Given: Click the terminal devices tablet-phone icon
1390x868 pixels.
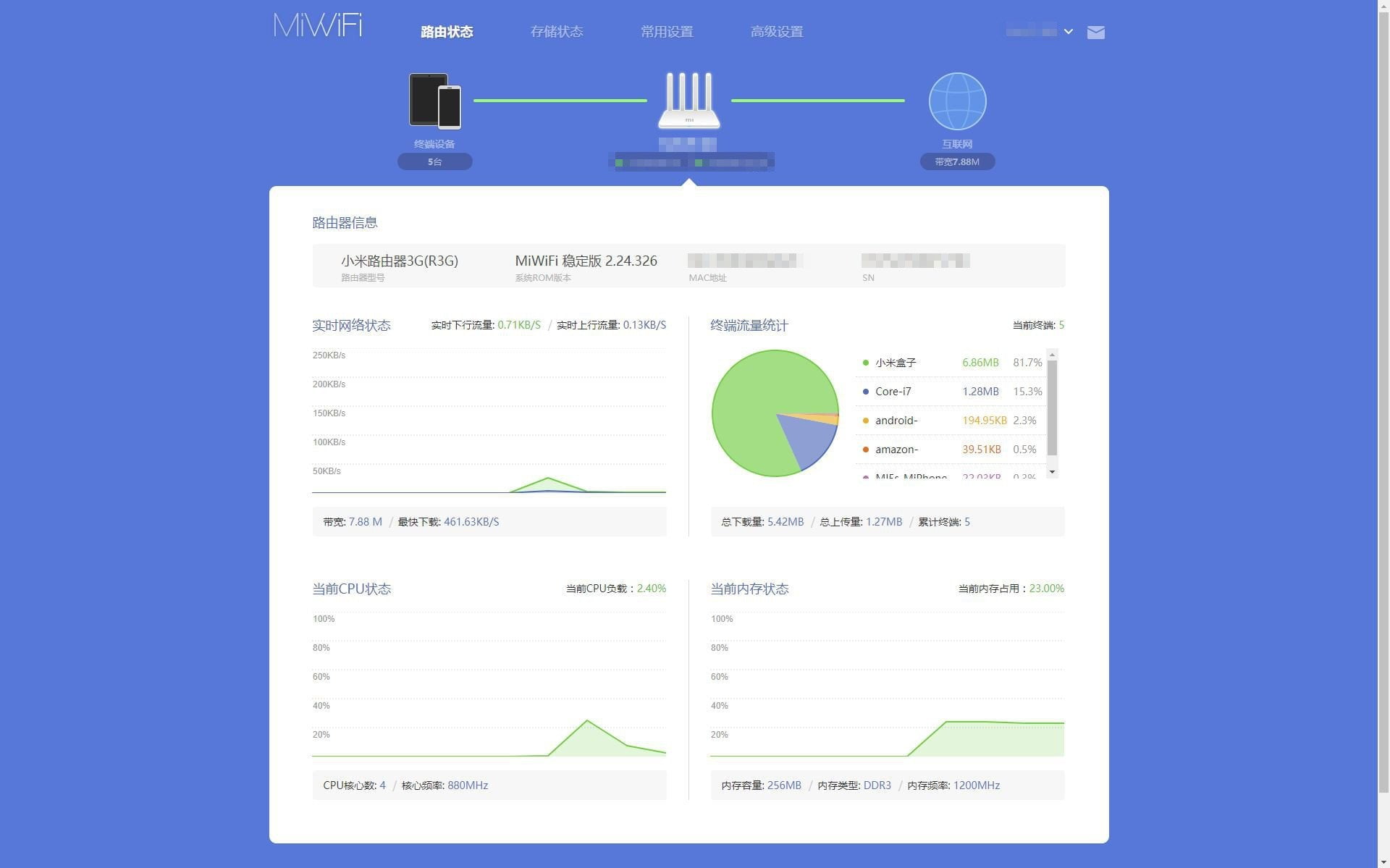Looking at the screenshot, I should (x=434, y=101).
